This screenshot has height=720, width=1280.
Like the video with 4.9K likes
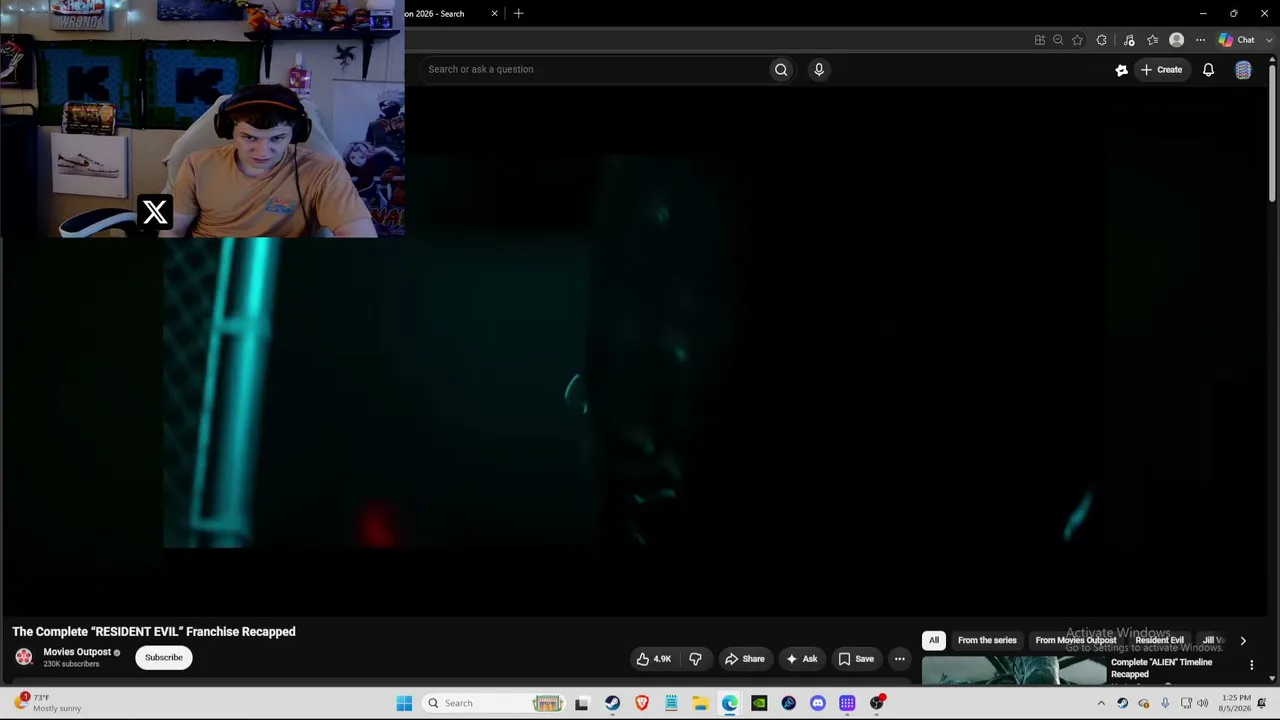point(653,659)
